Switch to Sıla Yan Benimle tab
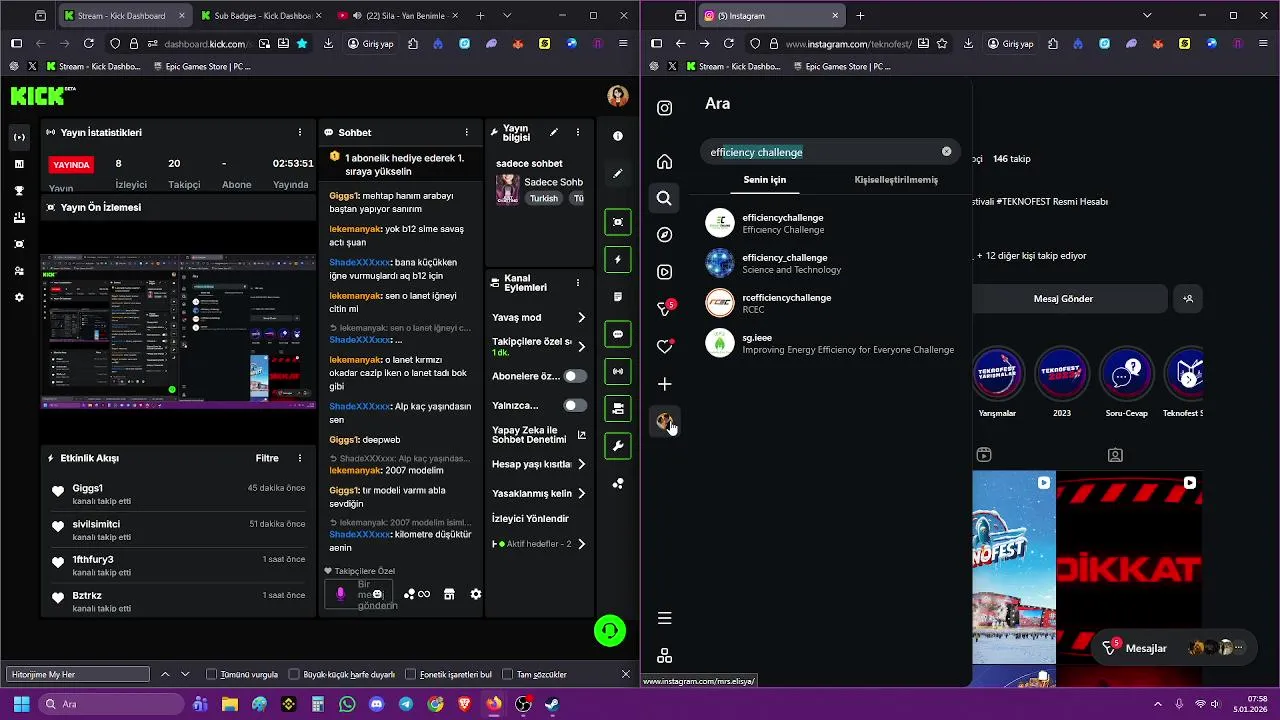Image resolution: width=1280 pixels, height=720 pixels. [398, 16]
